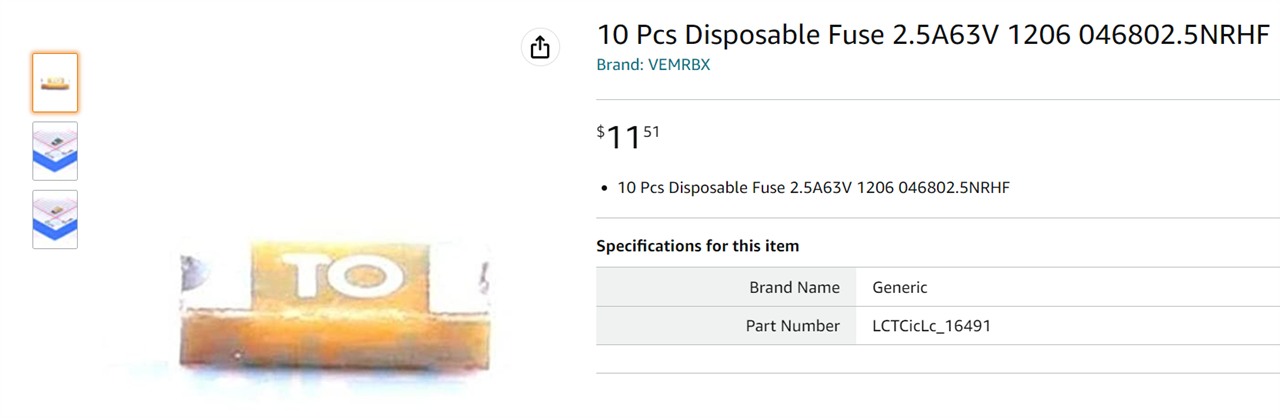Select the first product thumbnail
Viewport: 1280px width, 418px height.
(55, 82)
